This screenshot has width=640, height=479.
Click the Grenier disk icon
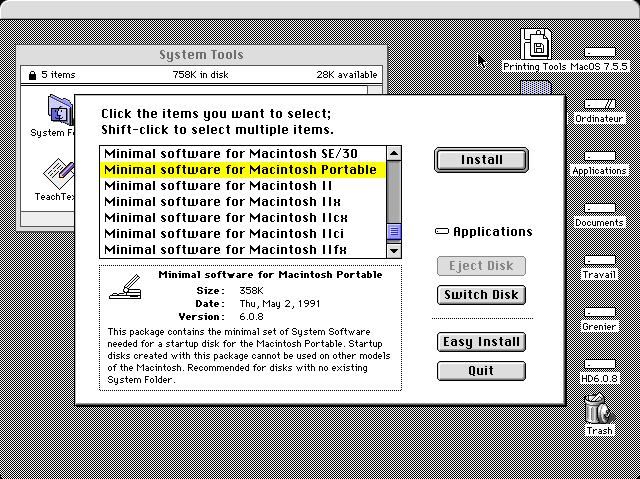tap(599, 313)
